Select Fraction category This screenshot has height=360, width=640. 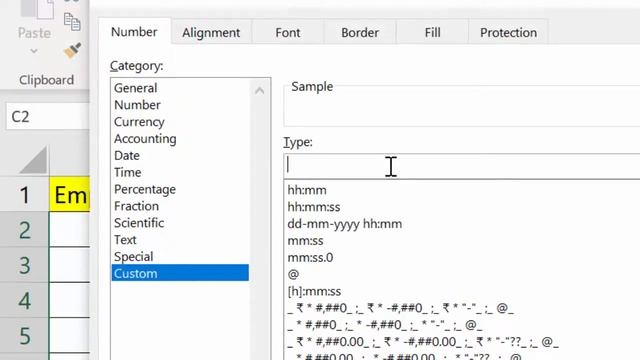coord(180,206)
